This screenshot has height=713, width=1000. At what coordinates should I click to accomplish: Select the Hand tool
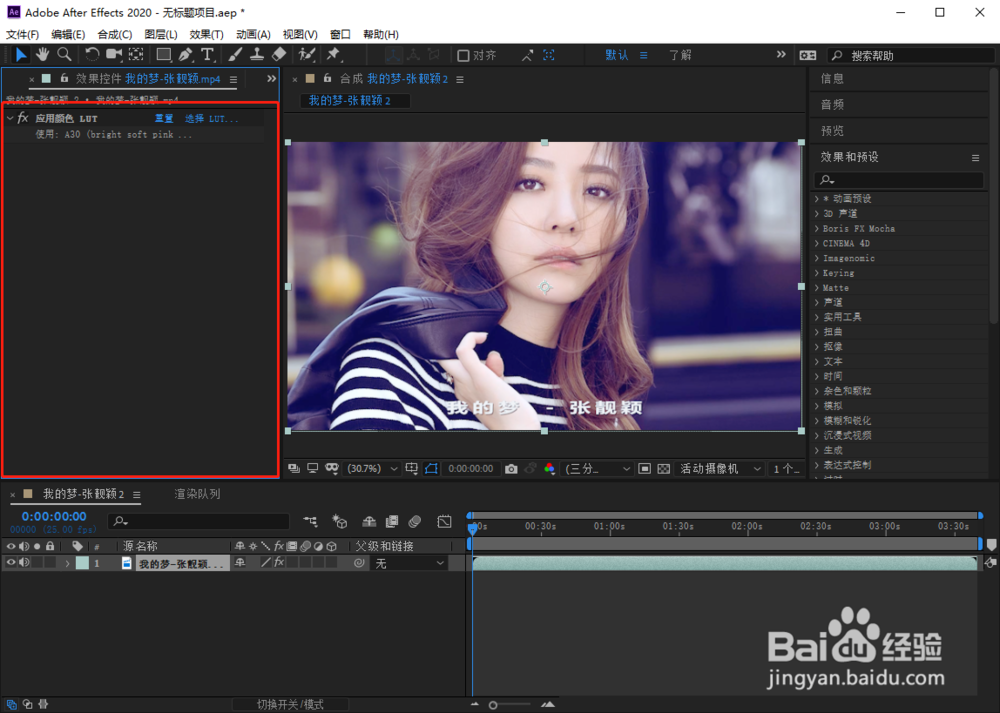pyautogui.click(x=43, y=55)
